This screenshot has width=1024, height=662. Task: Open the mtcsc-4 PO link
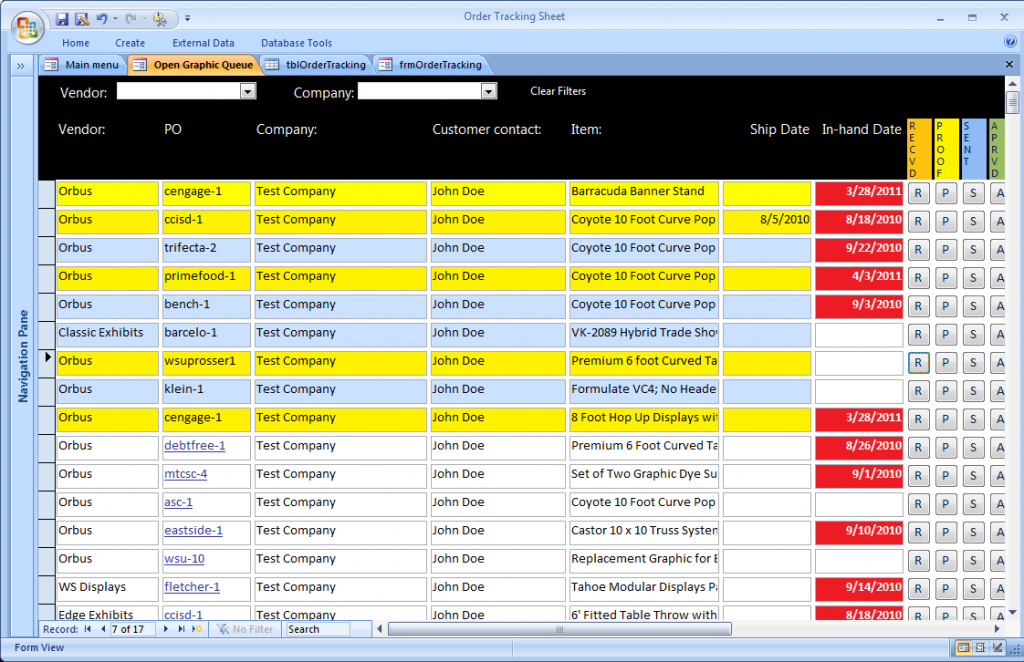click(x=185, y=474)
